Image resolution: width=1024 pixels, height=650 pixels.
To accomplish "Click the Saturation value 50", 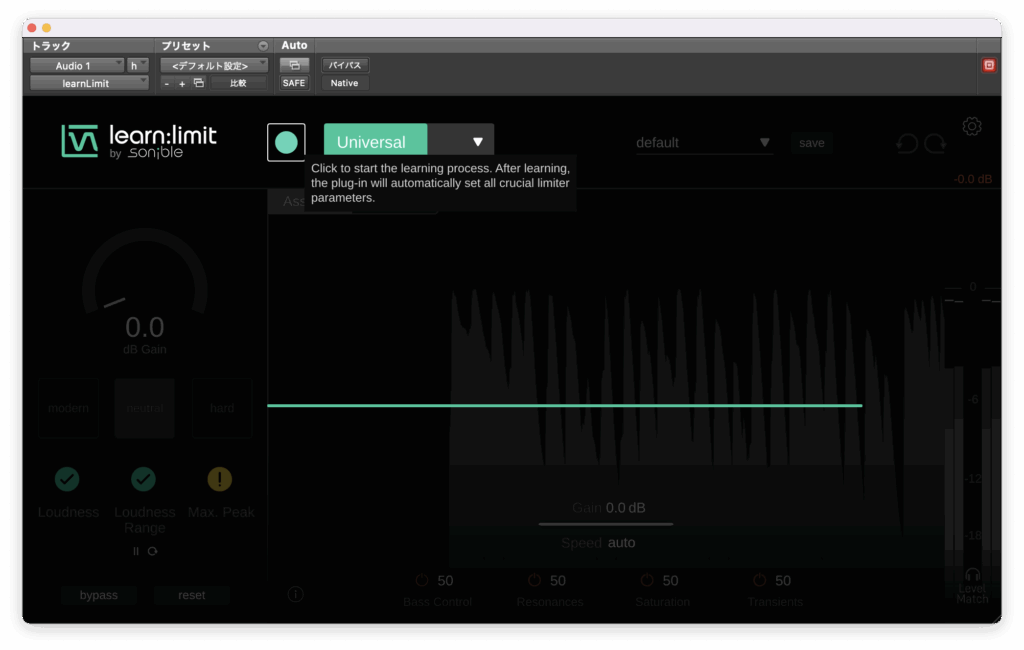I will (670, 581).
